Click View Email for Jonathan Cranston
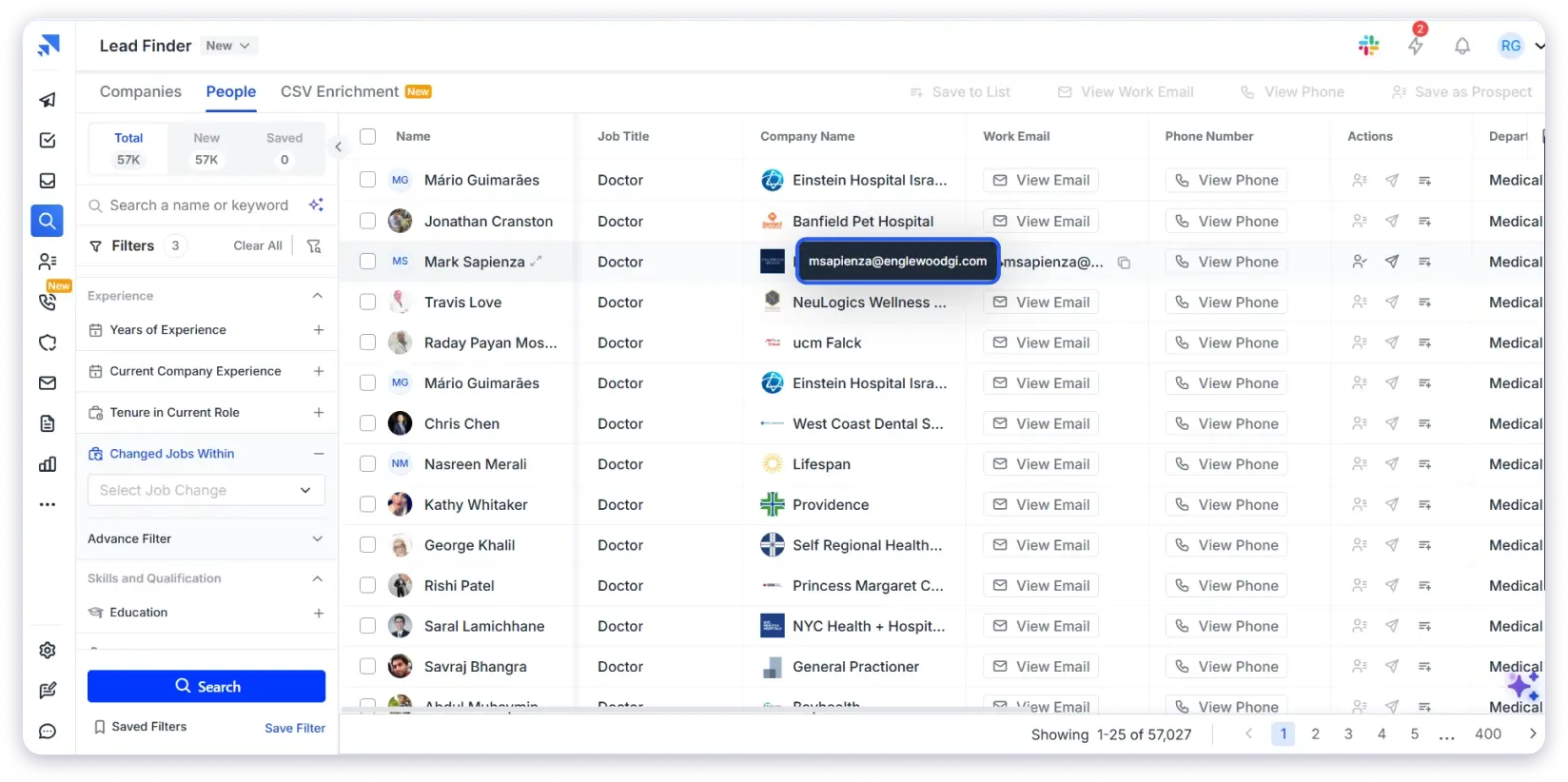Image resolution: width=1568 pixels, height=782 pixels. pos(1041,221)
